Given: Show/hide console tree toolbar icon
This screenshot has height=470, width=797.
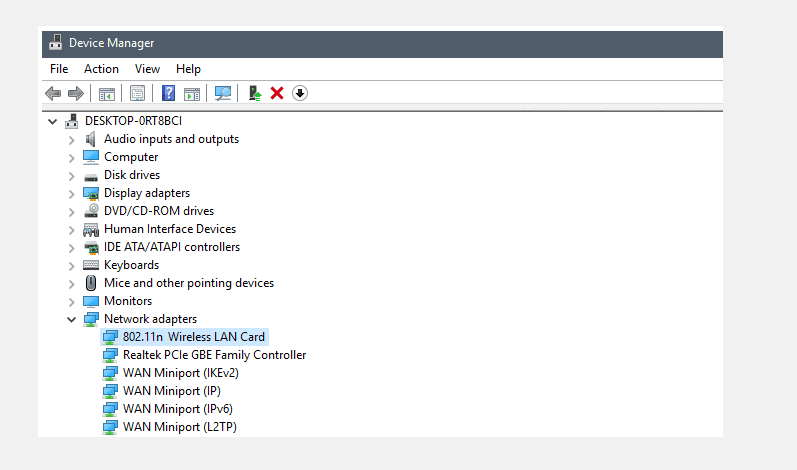Looking at the screenshot, I should pyautogui.click(x=107, y=93).
